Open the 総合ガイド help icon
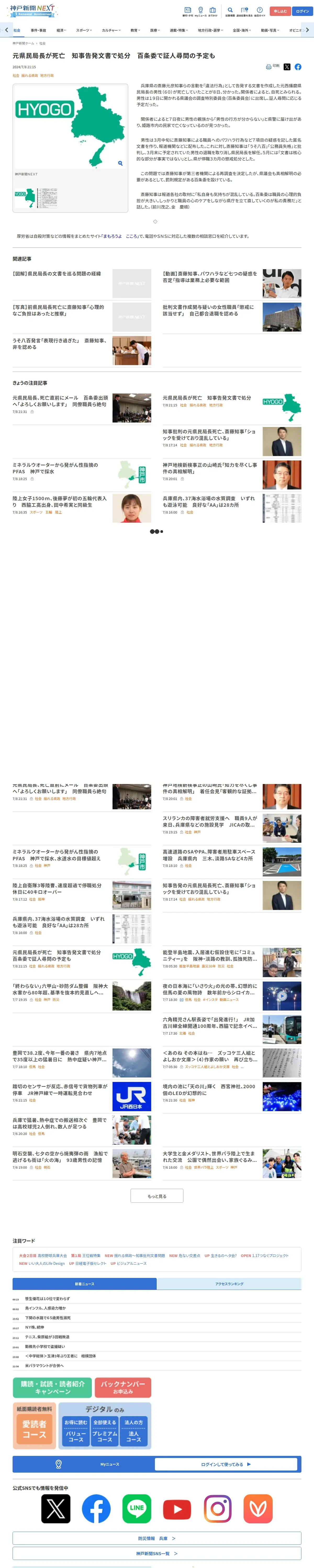314x1568 pixels. point(260,11)
